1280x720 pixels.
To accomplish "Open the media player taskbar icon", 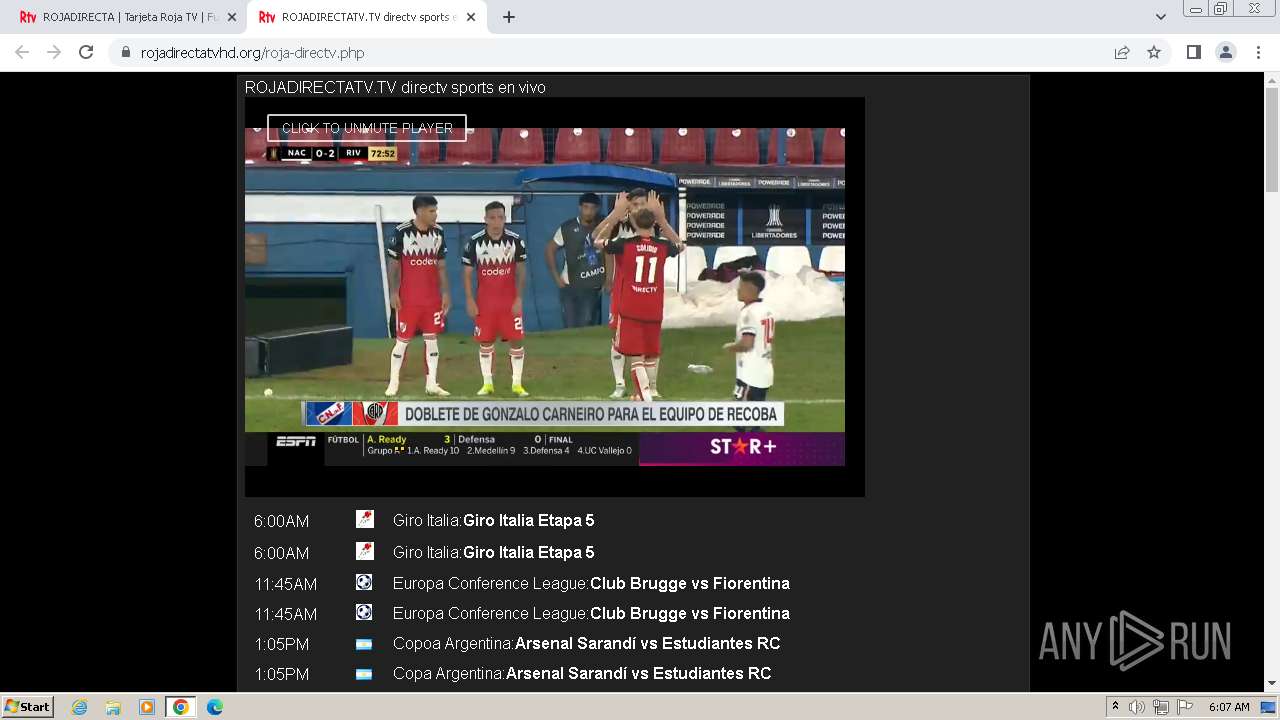I will [147, 707].
